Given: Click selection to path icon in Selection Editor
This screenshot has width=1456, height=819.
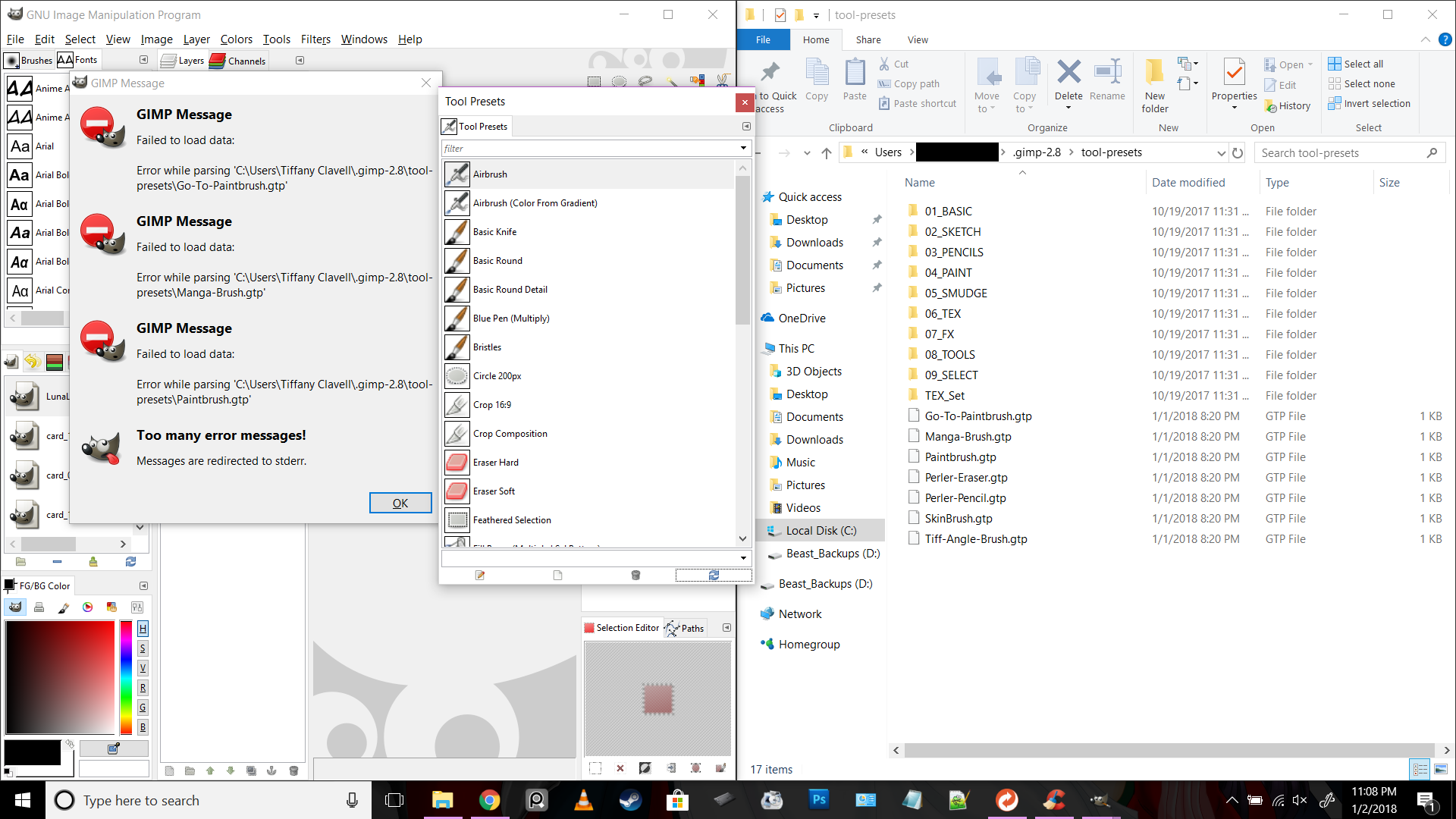Looking at the screenshot, I should tap(695, 768).
